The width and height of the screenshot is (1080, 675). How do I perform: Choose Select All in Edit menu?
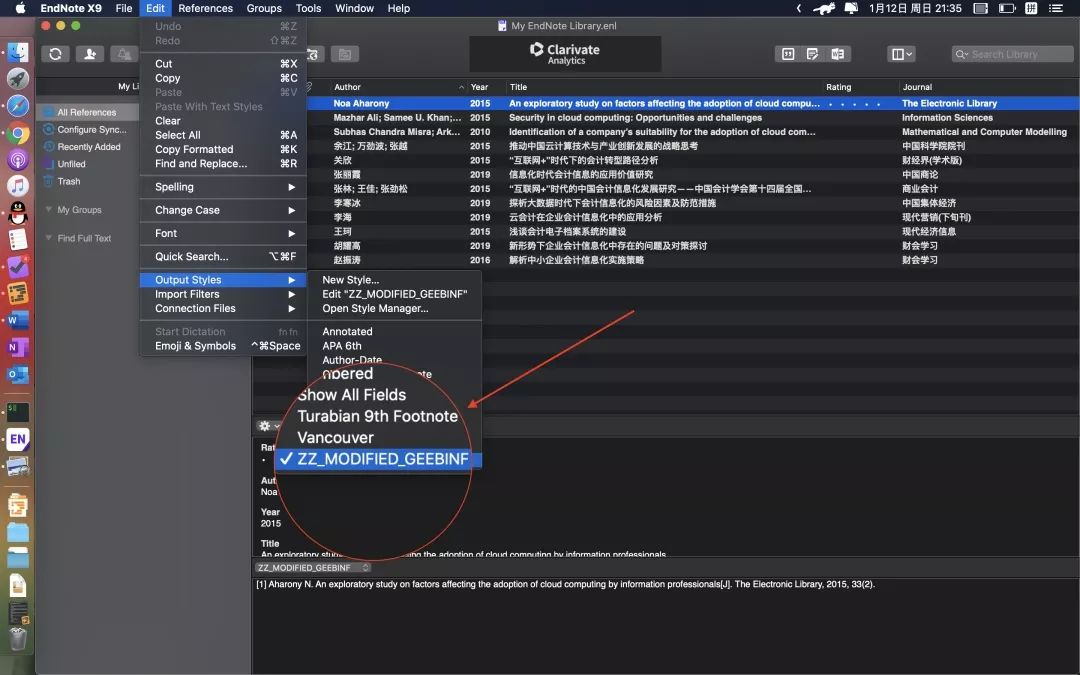(223, 135)
